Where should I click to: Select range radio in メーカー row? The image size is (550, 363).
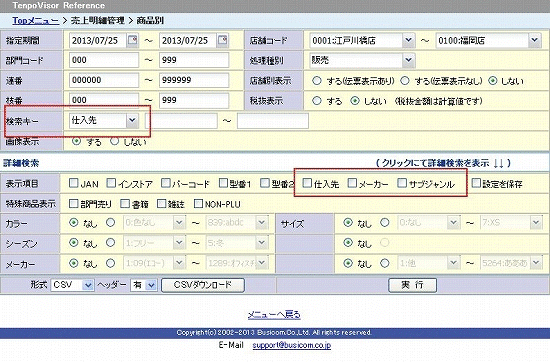[110, 263]
